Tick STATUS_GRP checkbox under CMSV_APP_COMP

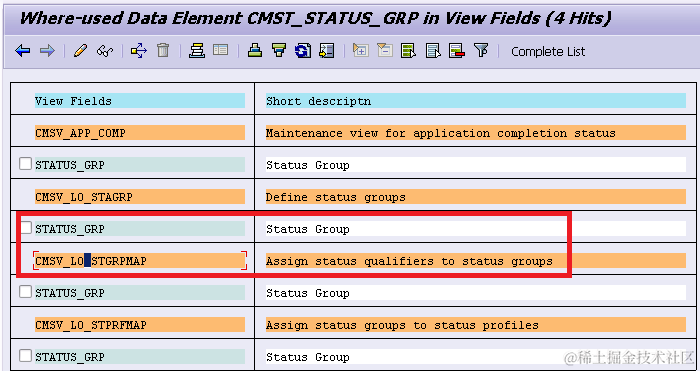tap(25, 164)
